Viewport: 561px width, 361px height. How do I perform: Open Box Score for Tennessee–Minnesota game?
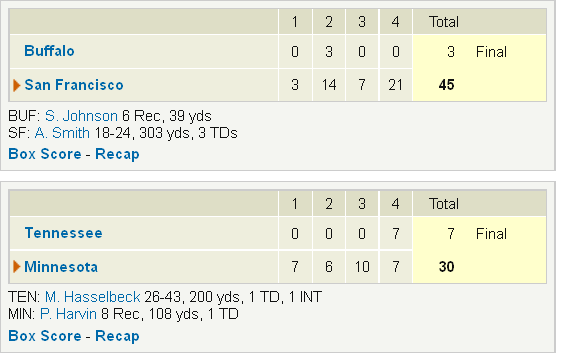(45, 336)
